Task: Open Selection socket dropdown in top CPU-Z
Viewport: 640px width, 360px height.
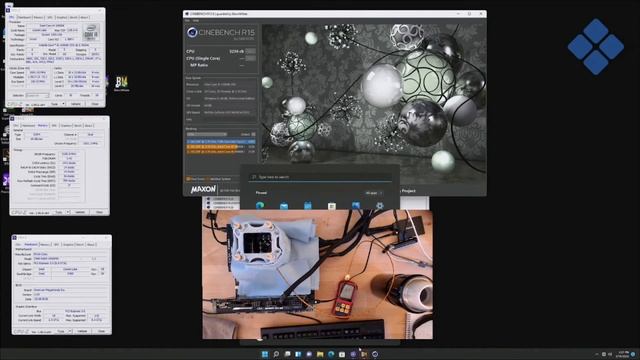Action: point(37,96)
